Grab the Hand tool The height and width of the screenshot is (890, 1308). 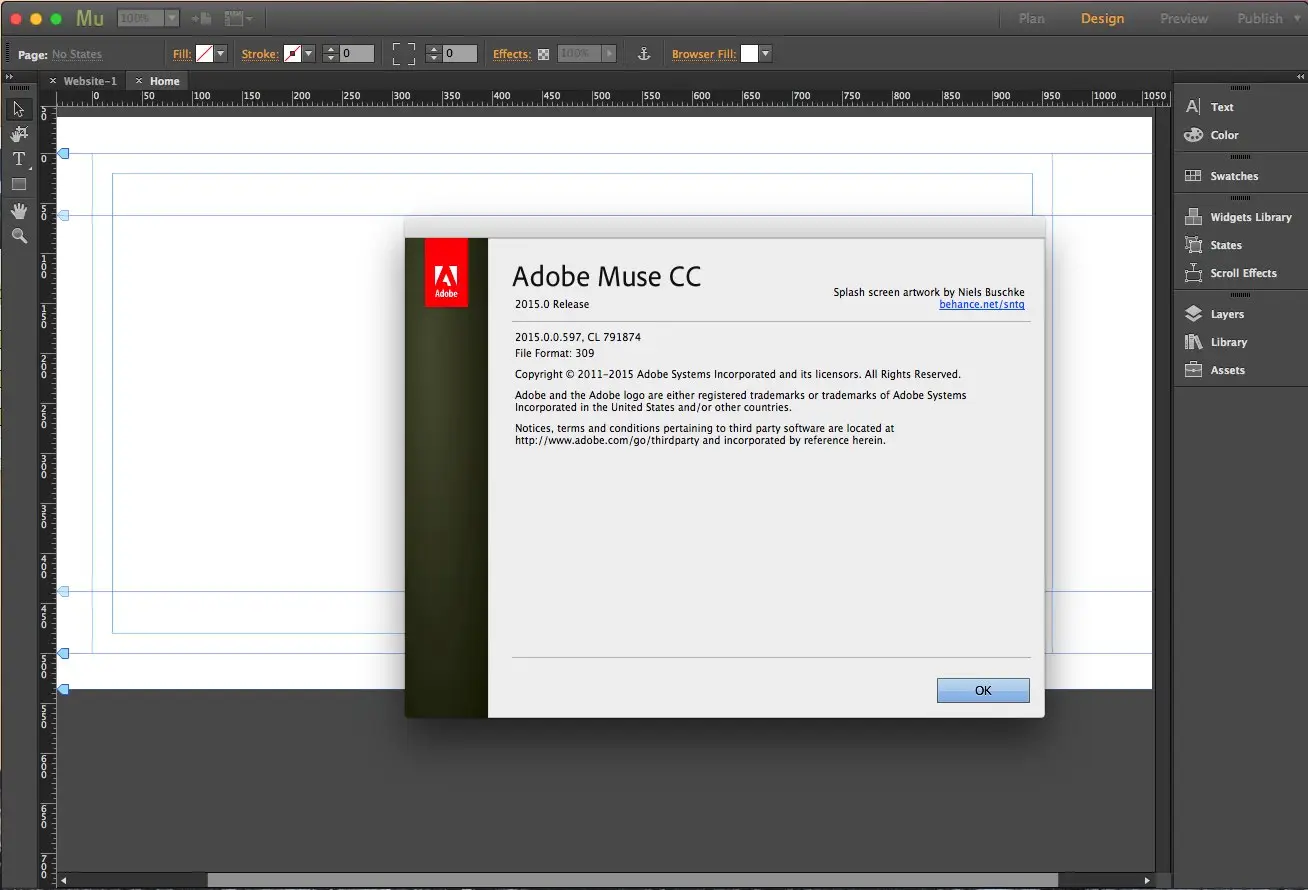[x=18, y=210]
